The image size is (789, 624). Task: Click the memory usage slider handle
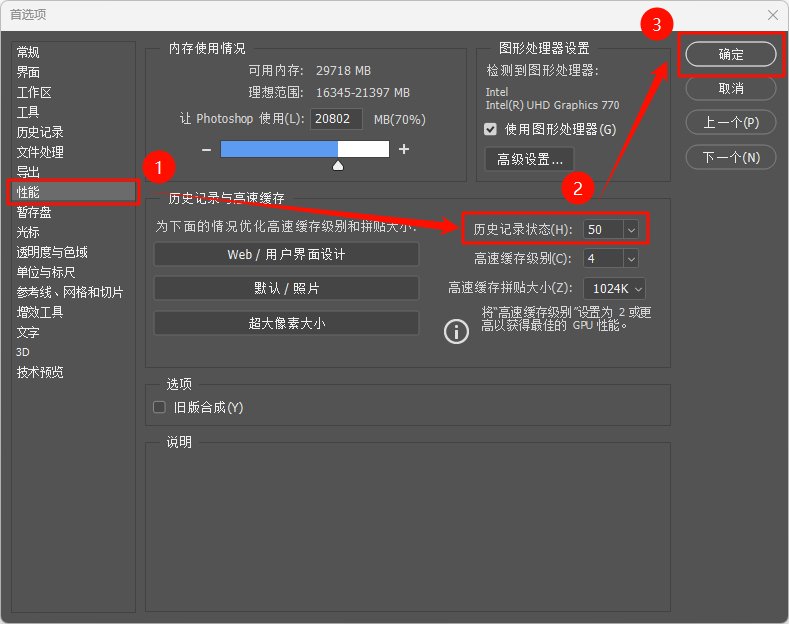[338, 165]
